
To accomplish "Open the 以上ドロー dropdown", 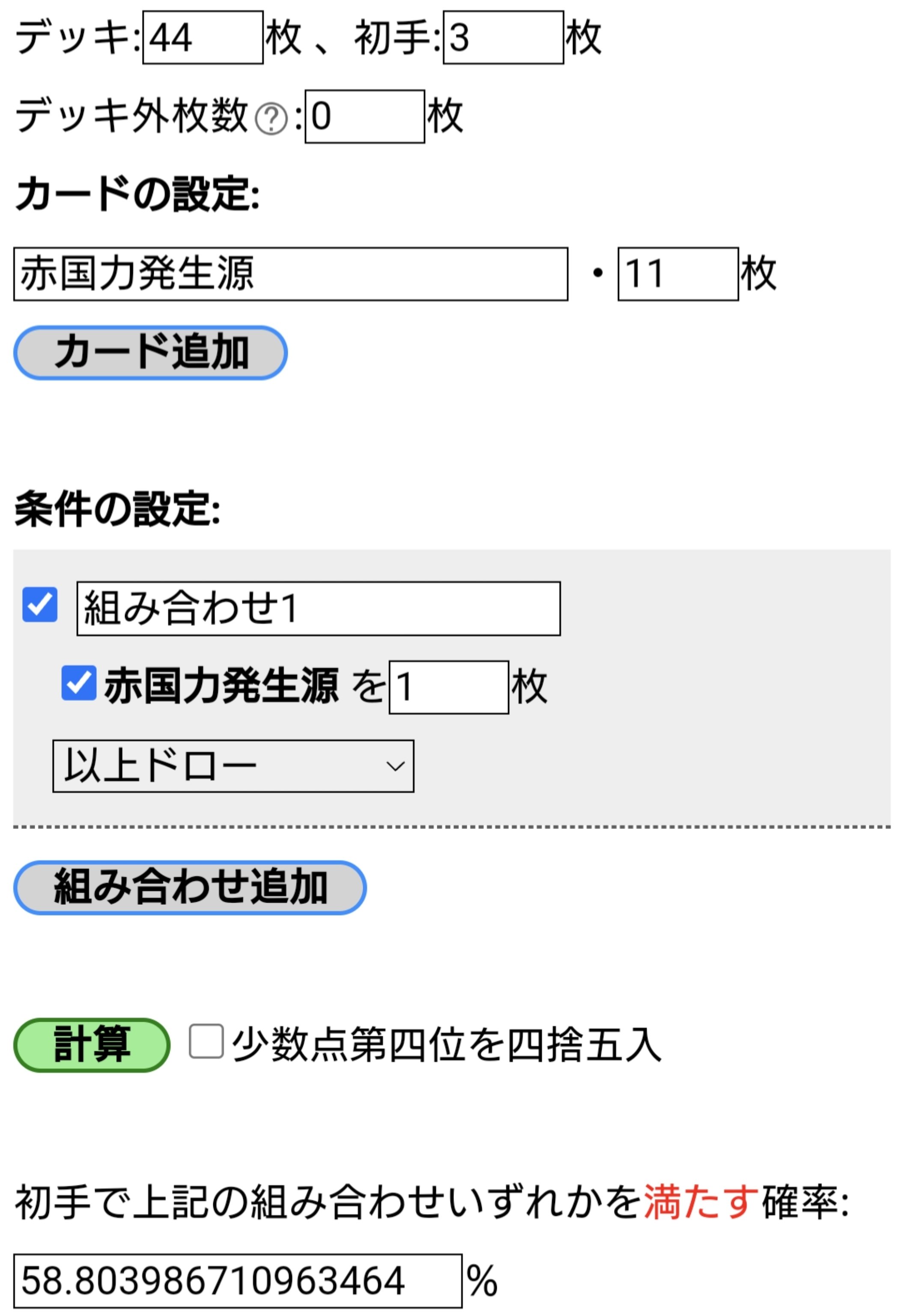I will tap(233, 766).
